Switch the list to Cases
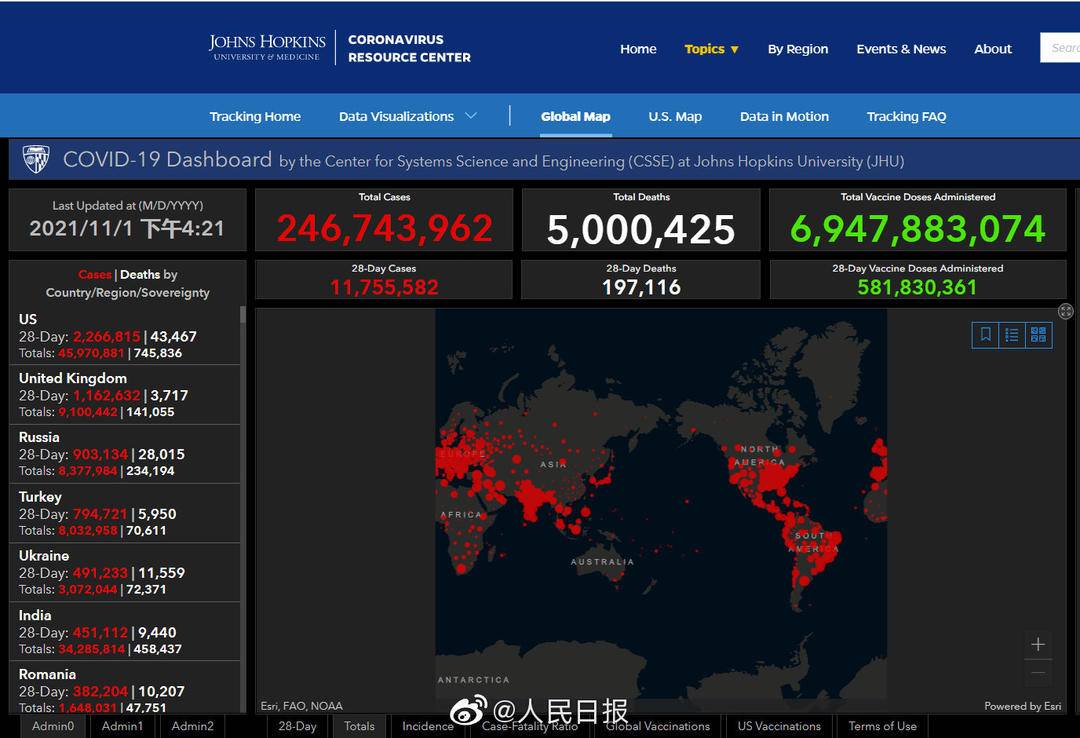The height and width of the screenshot is (738, 1080). [95, 274]
